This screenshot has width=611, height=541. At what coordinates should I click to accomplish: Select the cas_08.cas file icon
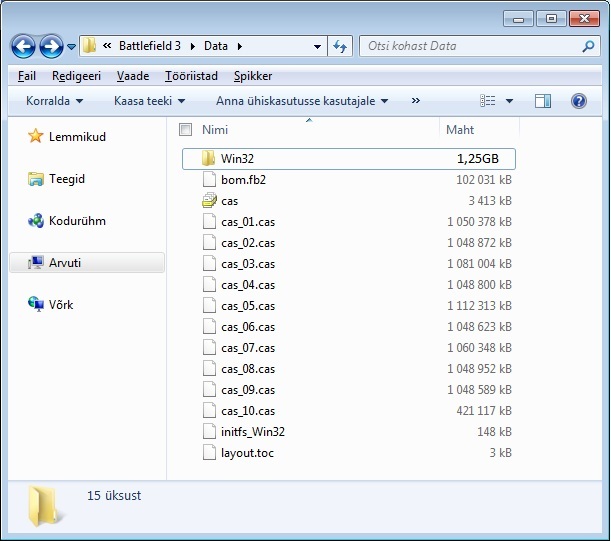209,369
